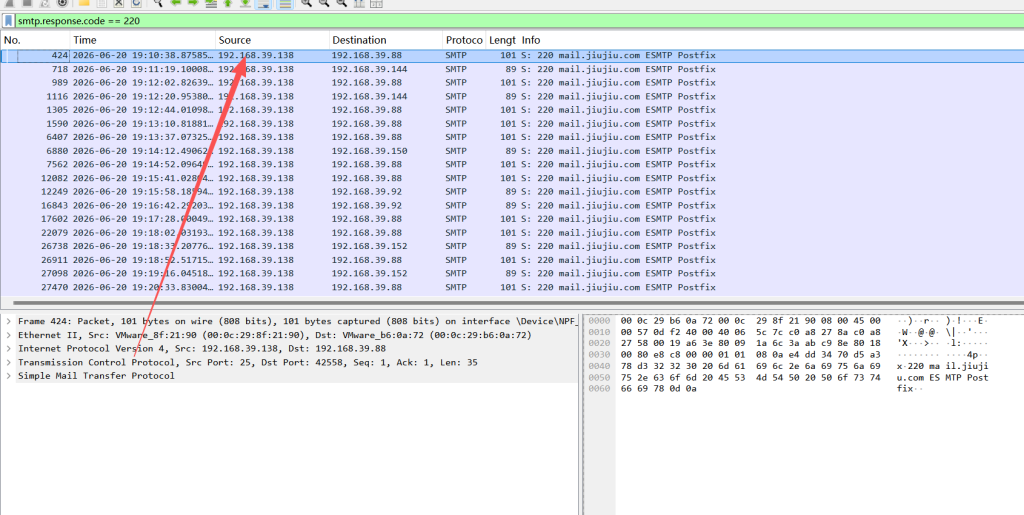Select packet number 424 row

(512, 55)
